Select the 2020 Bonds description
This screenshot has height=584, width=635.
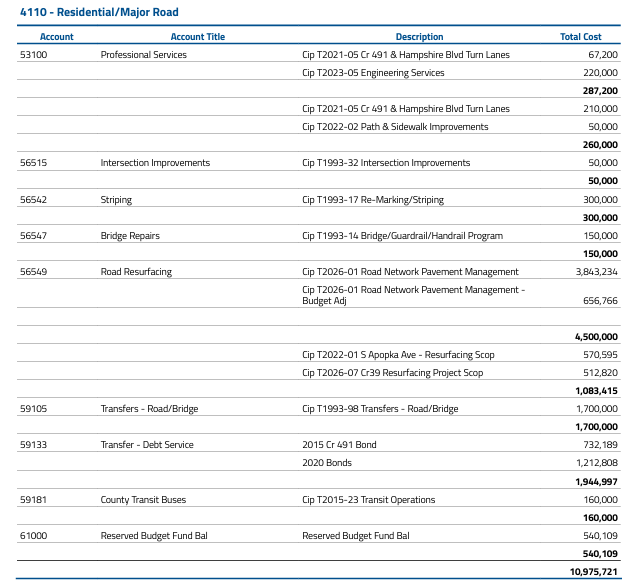327,463
